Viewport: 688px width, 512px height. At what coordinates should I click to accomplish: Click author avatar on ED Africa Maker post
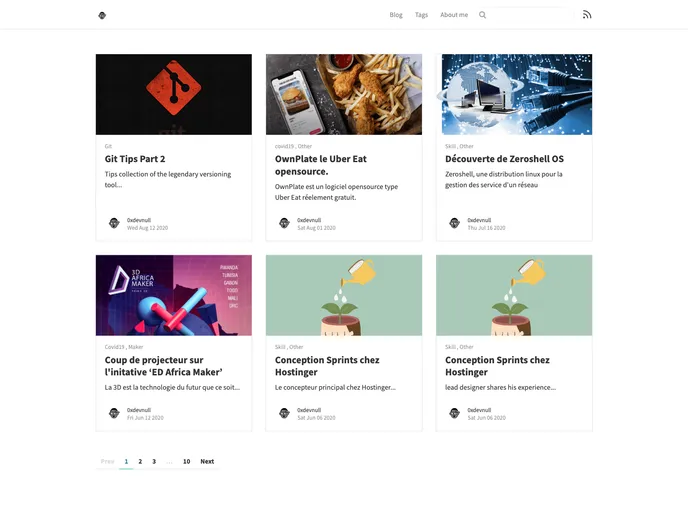tap(114, 413)
